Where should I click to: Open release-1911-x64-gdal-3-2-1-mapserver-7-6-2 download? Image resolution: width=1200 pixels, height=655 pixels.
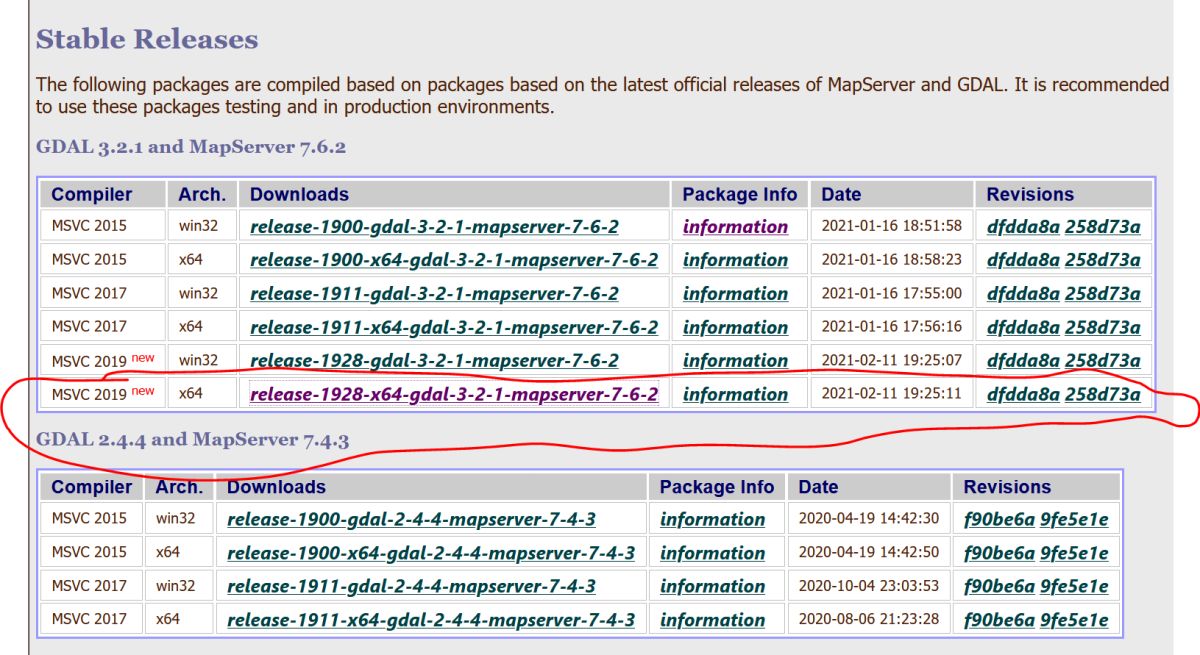pos(454,327)
